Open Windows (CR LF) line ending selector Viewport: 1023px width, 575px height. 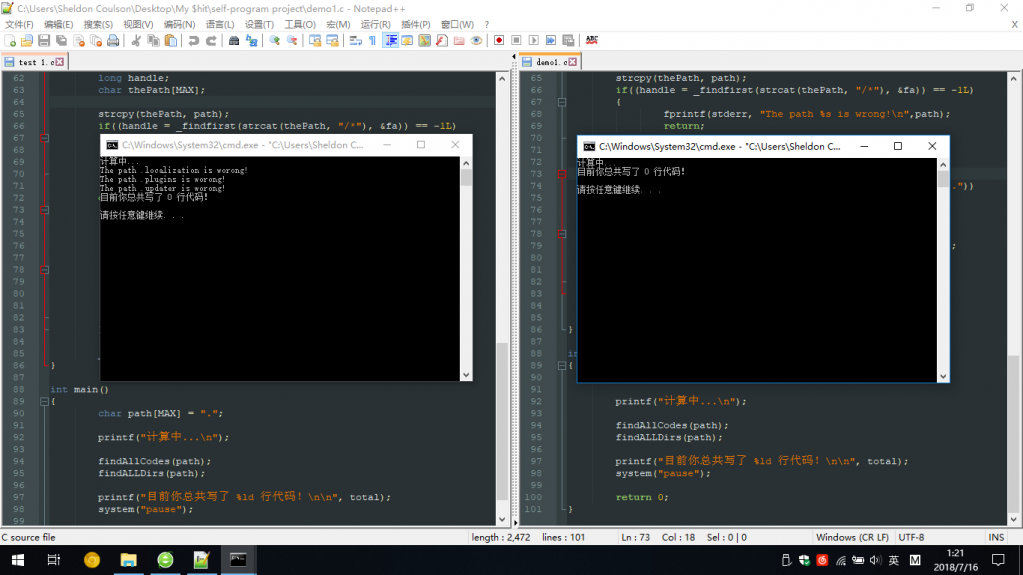pyautogui.click(x=852, y=537)
